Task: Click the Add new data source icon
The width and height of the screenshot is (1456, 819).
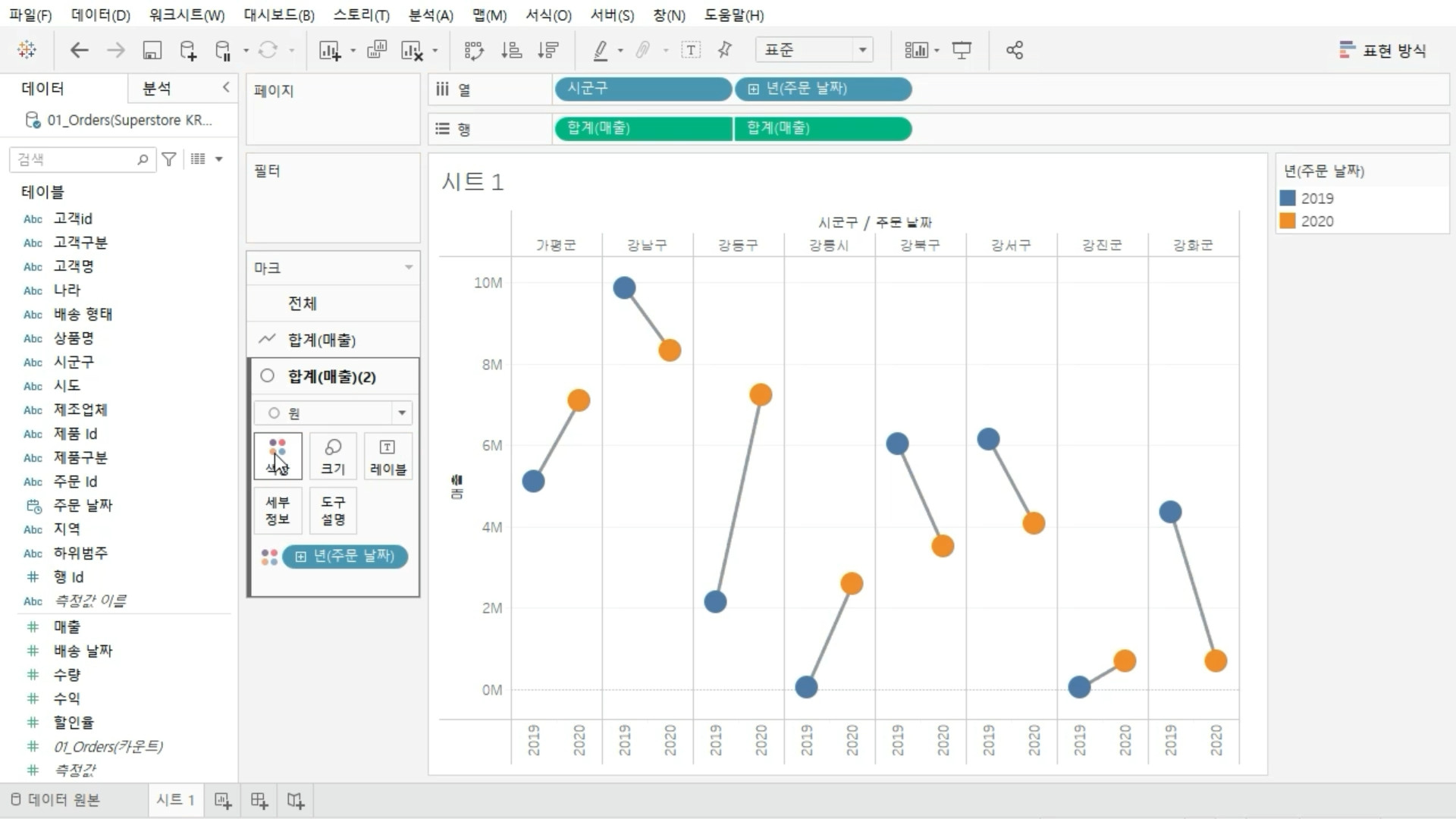Action: point(188,51)
